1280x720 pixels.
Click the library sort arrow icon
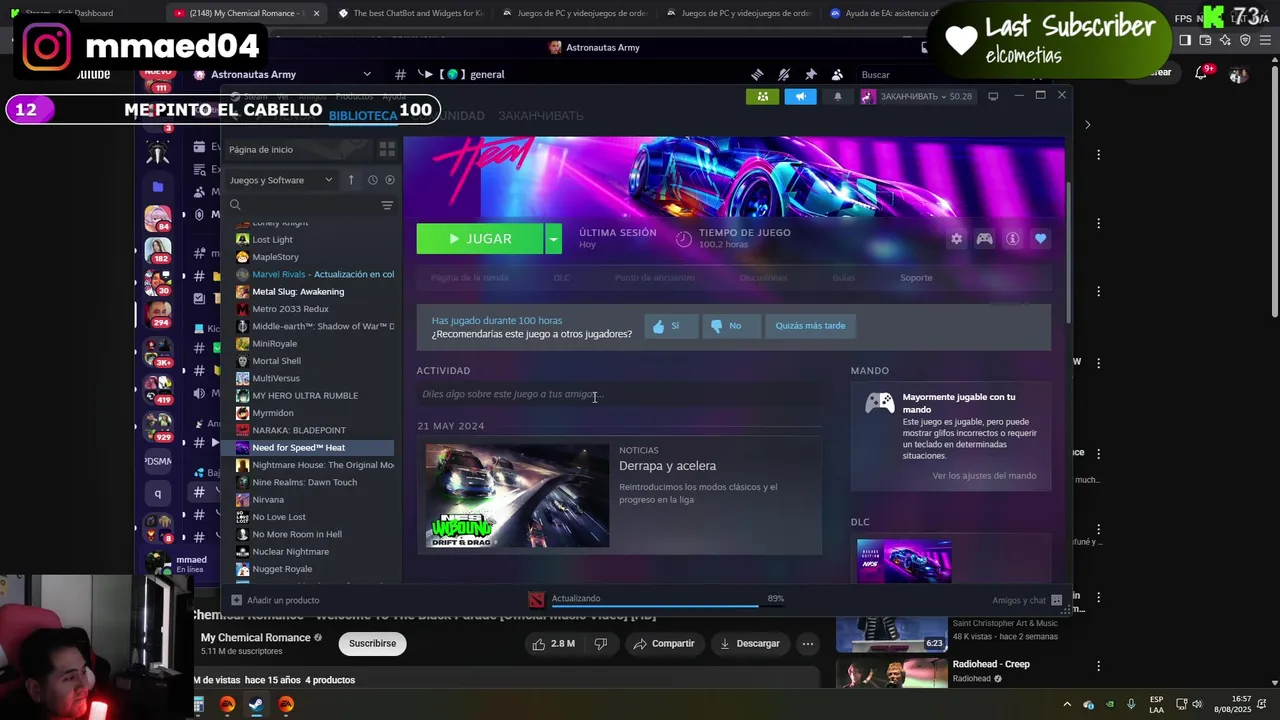coord(351,180)
